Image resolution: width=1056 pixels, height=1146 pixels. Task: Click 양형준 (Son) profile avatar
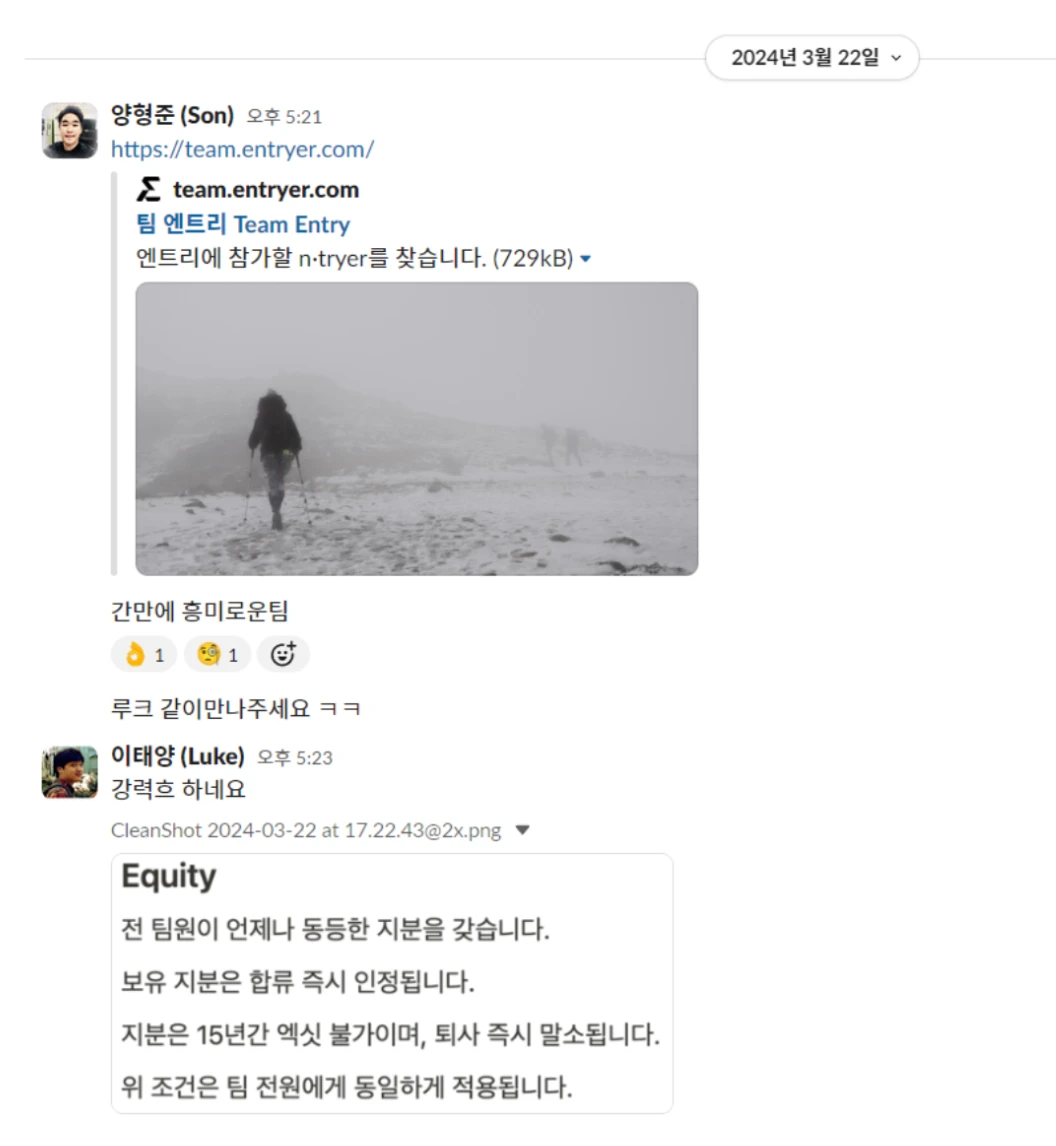click(x=69, y=130)
